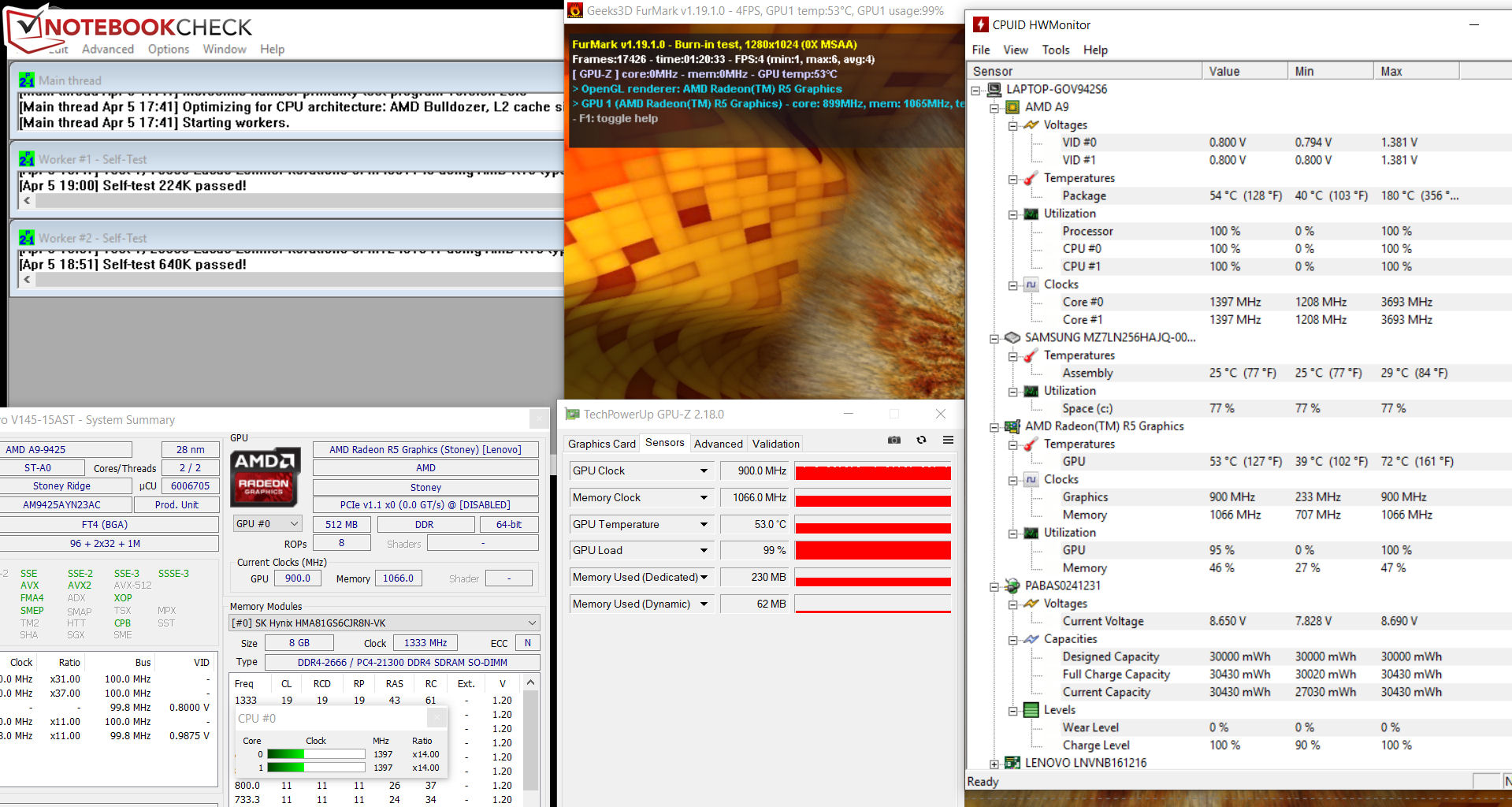Image resolution: width=1512 pixels, height=807 pixels.
Task: Click the Sensor column header in HWMonitor
Action: [1084, 71]
